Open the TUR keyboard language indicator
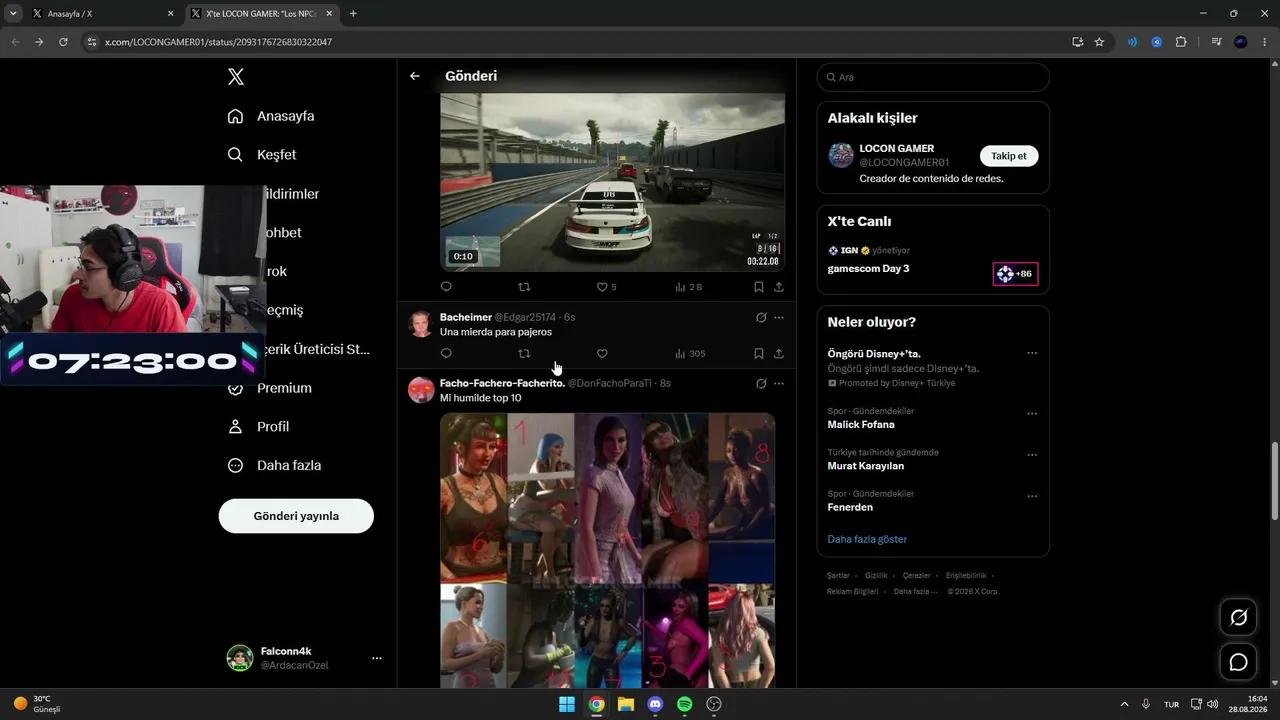Screen dimensions: 1280x720 (x=1171, y=704)
